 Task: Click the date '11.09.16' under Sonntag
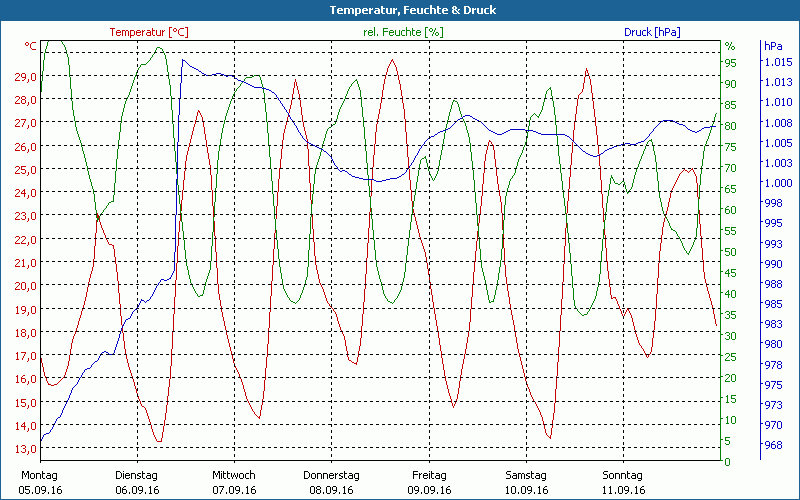[624, 490]
